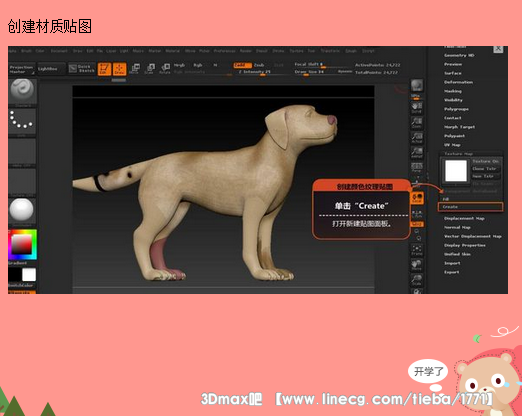Toggle Dynamic draw size
522x416 pixels.
(345, 71)
